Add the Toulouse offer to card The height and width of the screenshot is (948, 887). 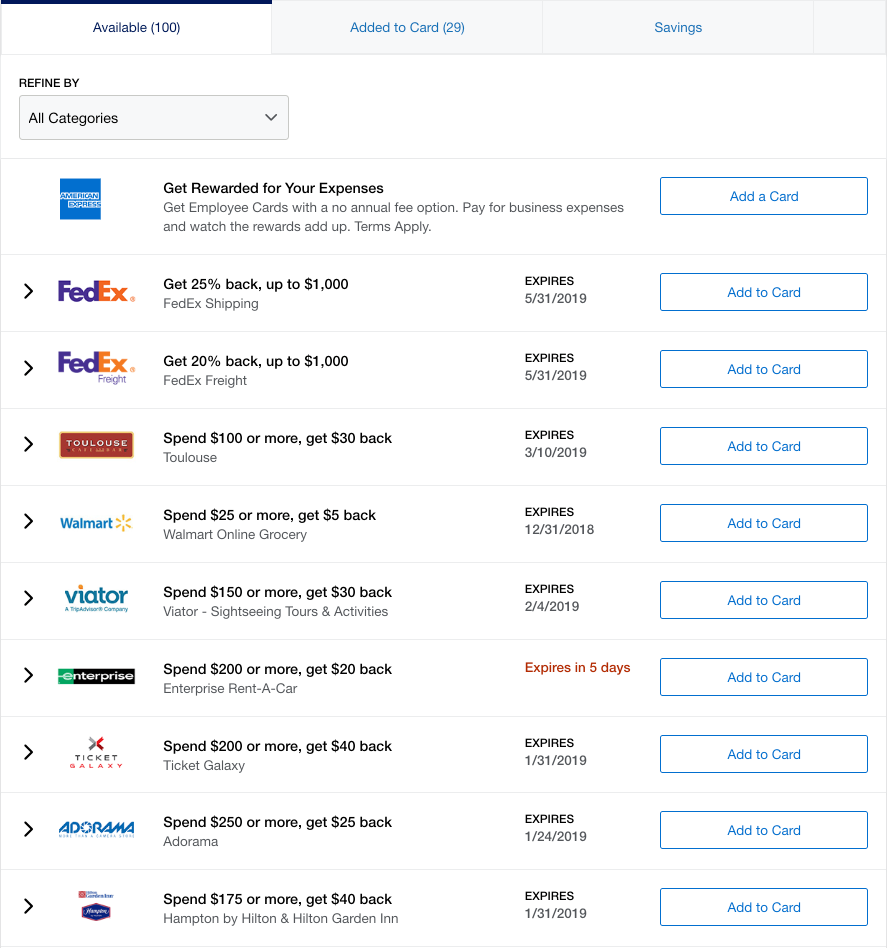tap(764, 446)
